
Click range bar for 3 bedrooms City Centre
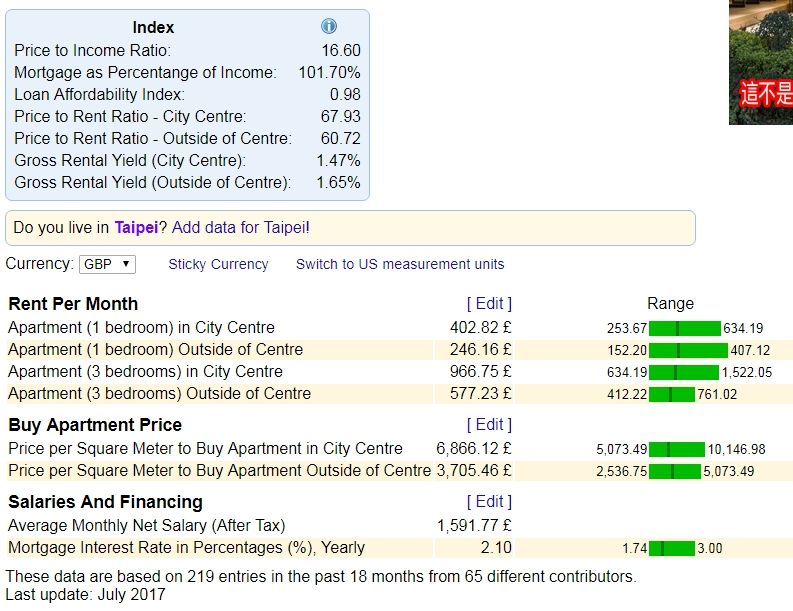[x=684, y=372]
